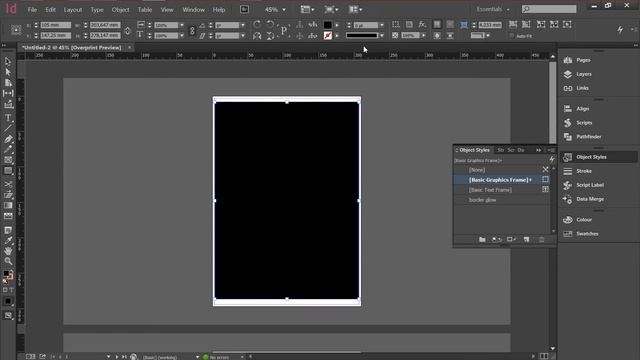The height and width of the screenshot is (360, 640).
Task: Select the Line tool
Action: [8, 128]
